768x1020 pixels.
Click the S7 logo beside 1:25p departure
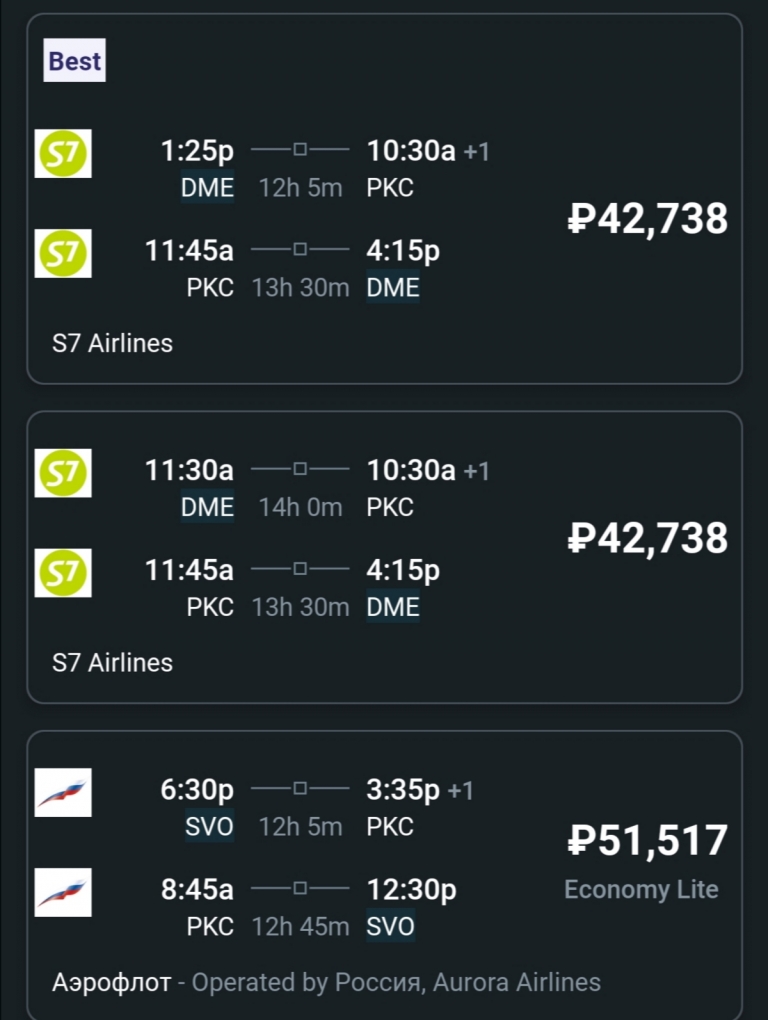(63, 154)
